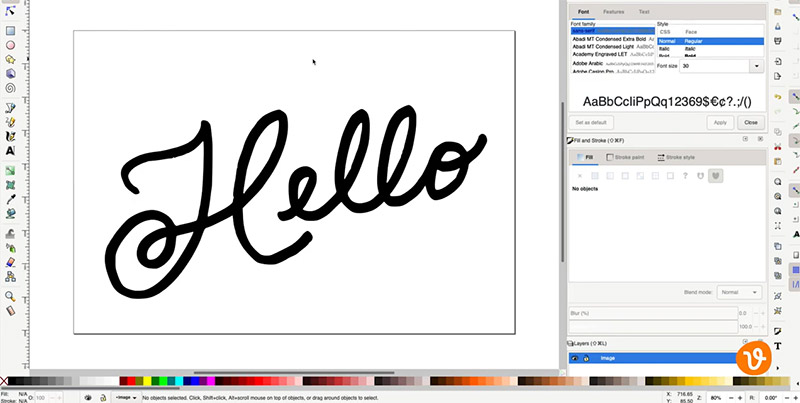Select the Mesh gradient tool
Image resolution: width=800 pixels, height=403 pixels.
point(10,185)
